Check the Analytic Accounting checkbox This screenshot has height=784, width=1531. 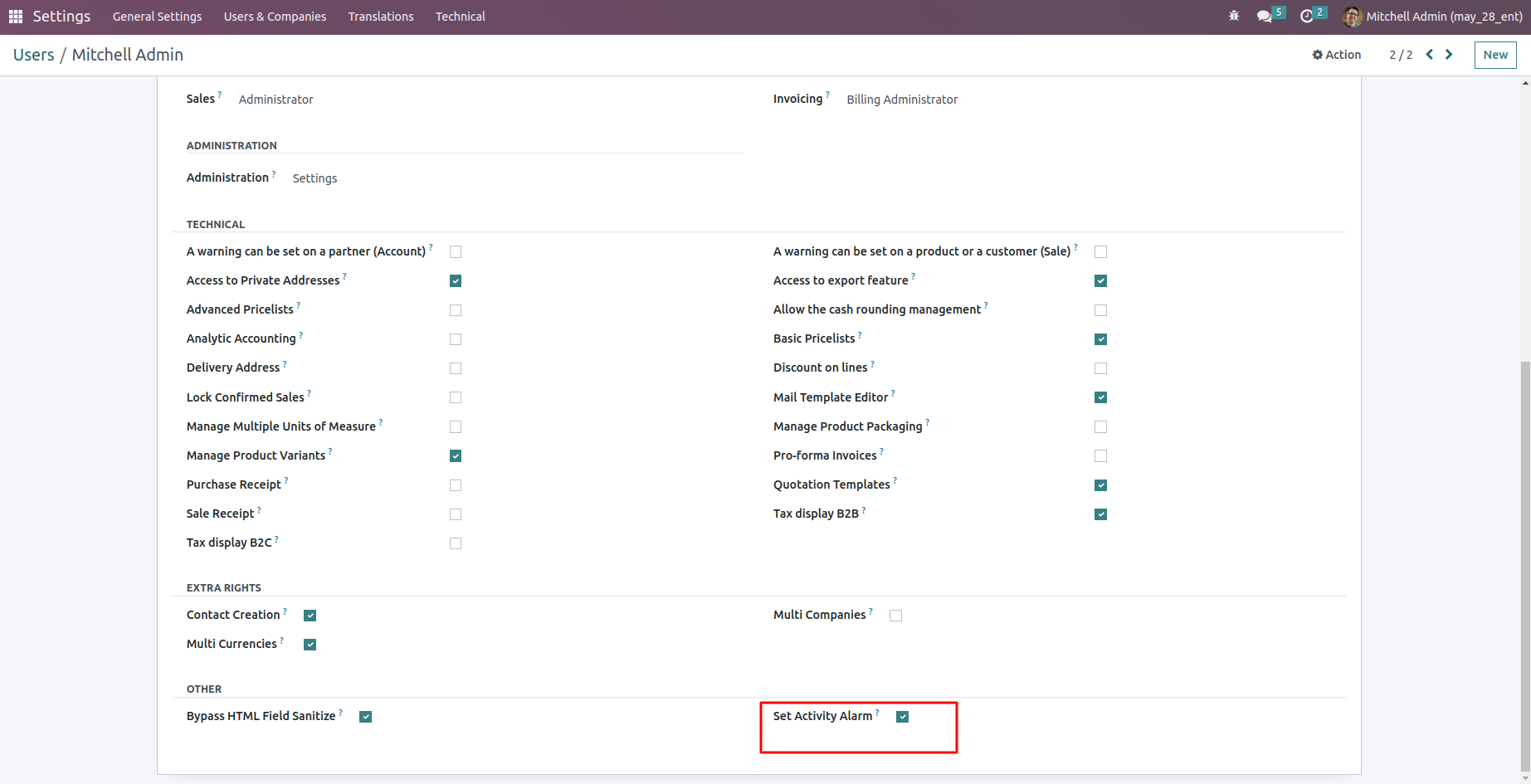coord(456,339)
